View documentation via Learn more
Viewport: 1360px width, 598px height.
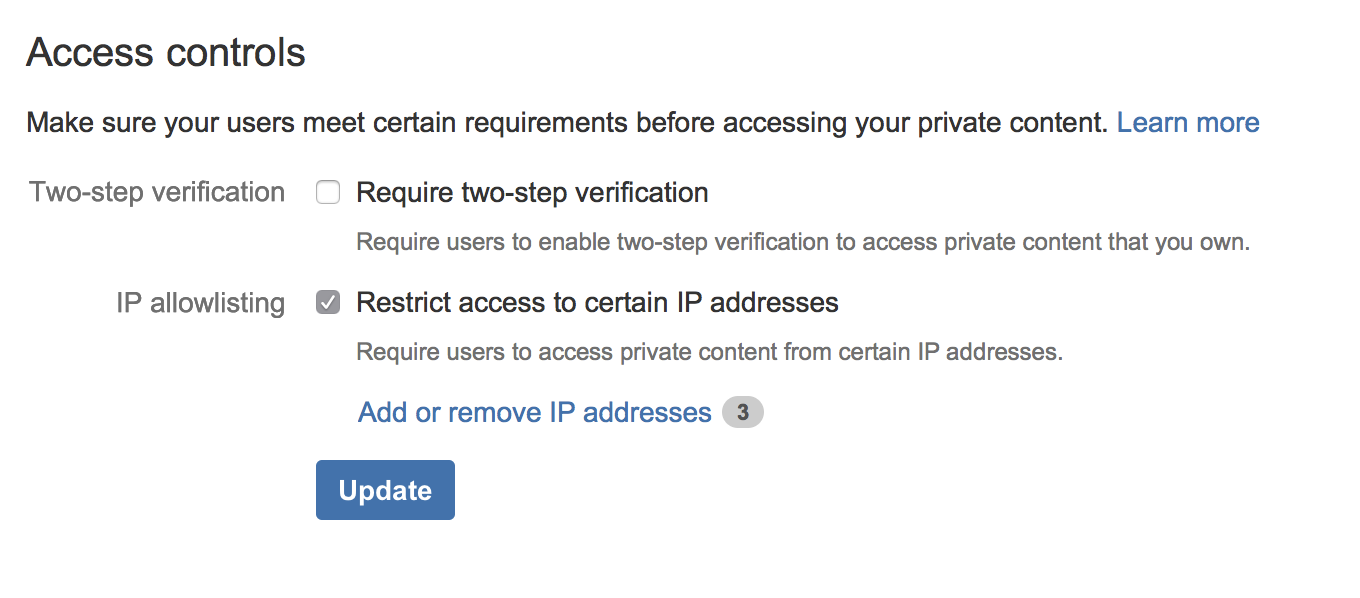[x=1188, y=122]
